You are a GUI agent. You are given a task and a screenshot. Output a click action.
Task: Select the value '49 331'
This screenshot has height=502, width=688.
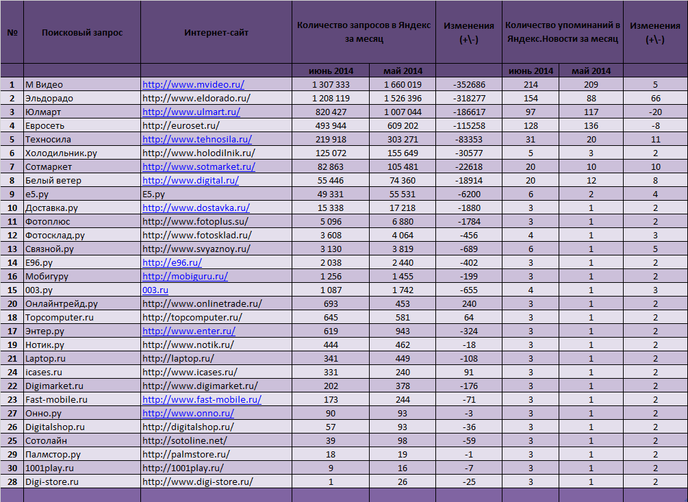point(331,194)
